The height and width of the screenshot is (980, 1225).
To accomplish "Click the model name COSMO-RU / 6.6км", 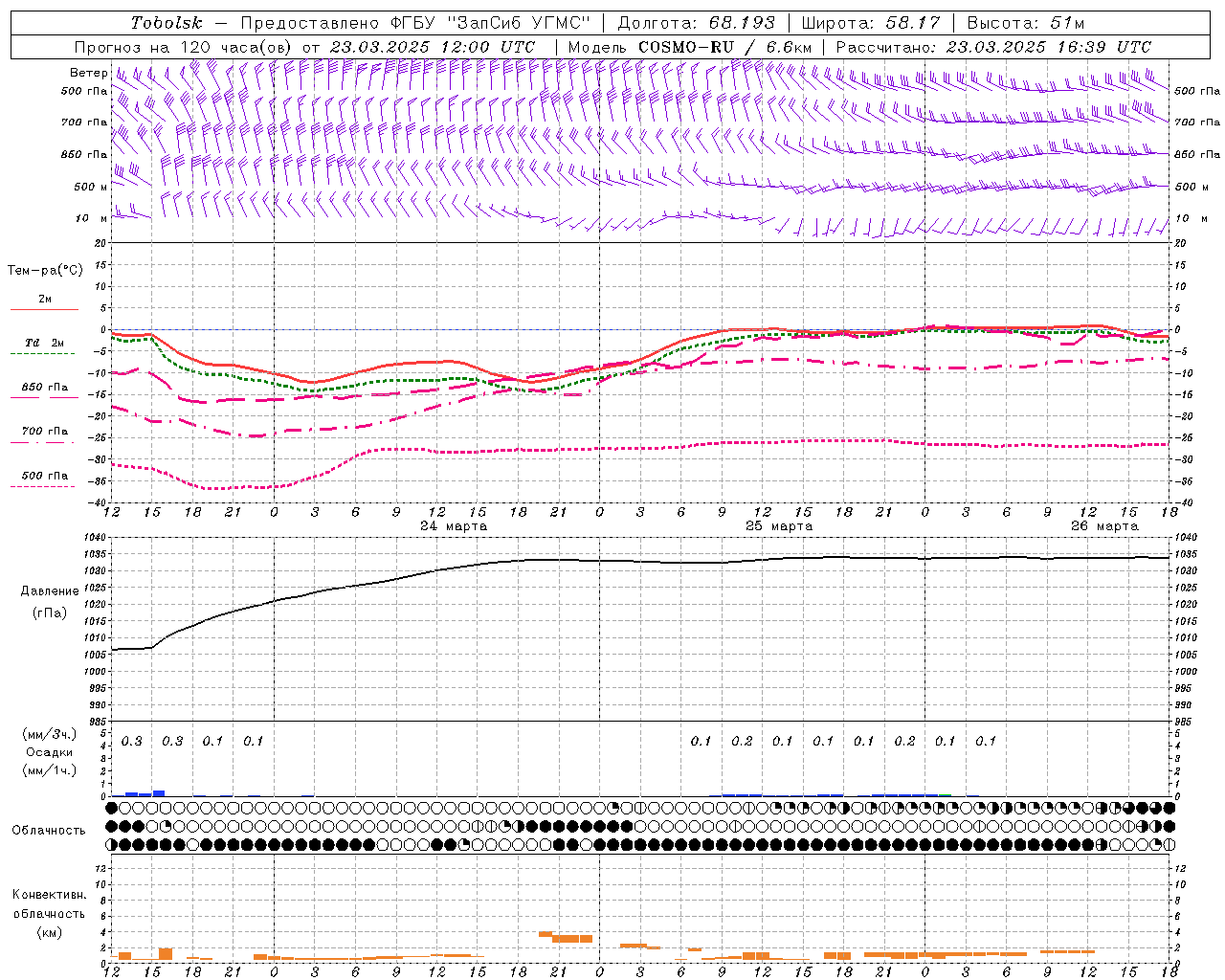I will [x=724, y=47].
